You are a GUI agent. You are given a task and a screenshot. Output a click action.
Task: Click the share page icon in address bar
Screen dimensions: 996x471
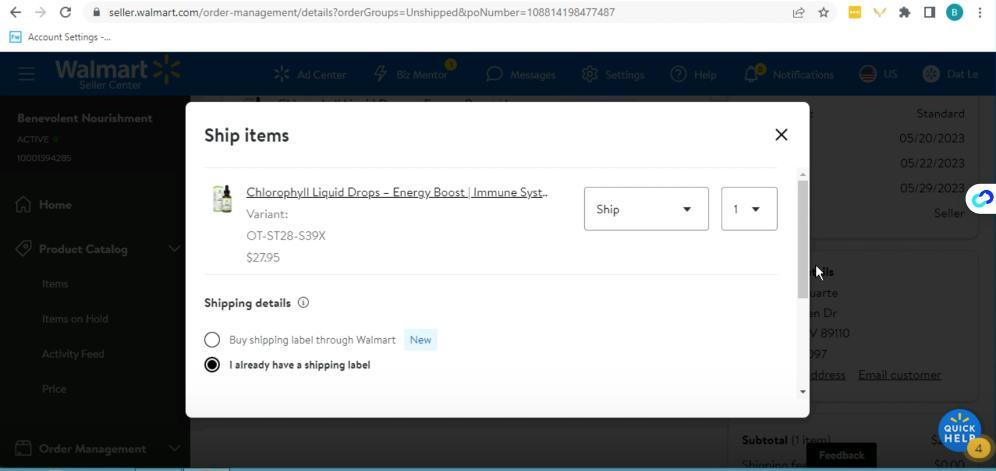798,12
